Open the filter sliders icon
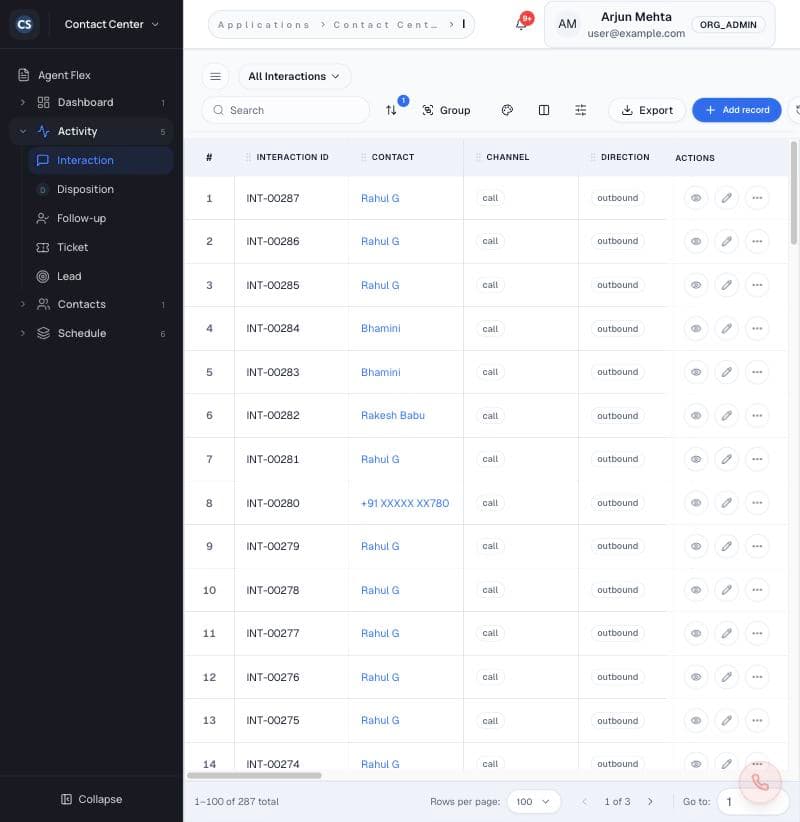This screenshot has width=800, height=822. point(581,110)
